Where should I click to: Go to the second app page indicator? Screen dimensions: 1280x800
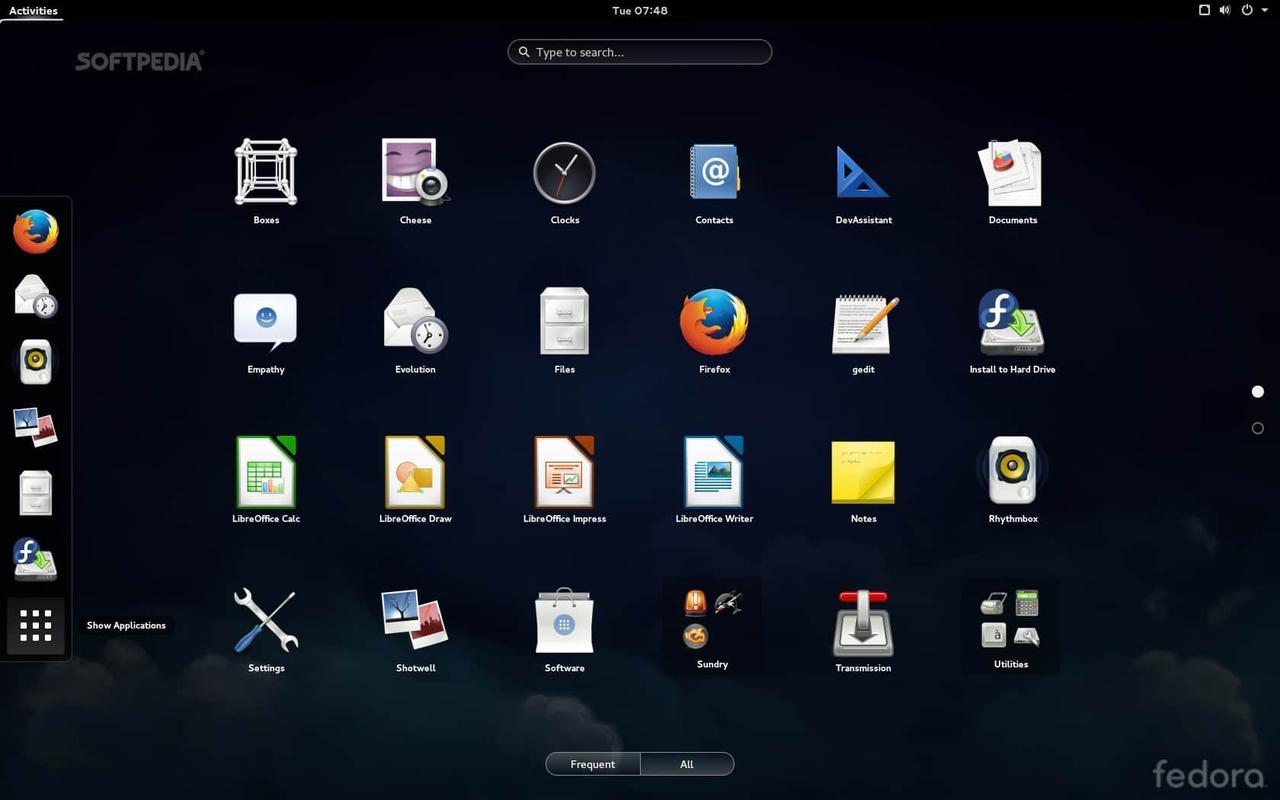[x=1258, y=428]
